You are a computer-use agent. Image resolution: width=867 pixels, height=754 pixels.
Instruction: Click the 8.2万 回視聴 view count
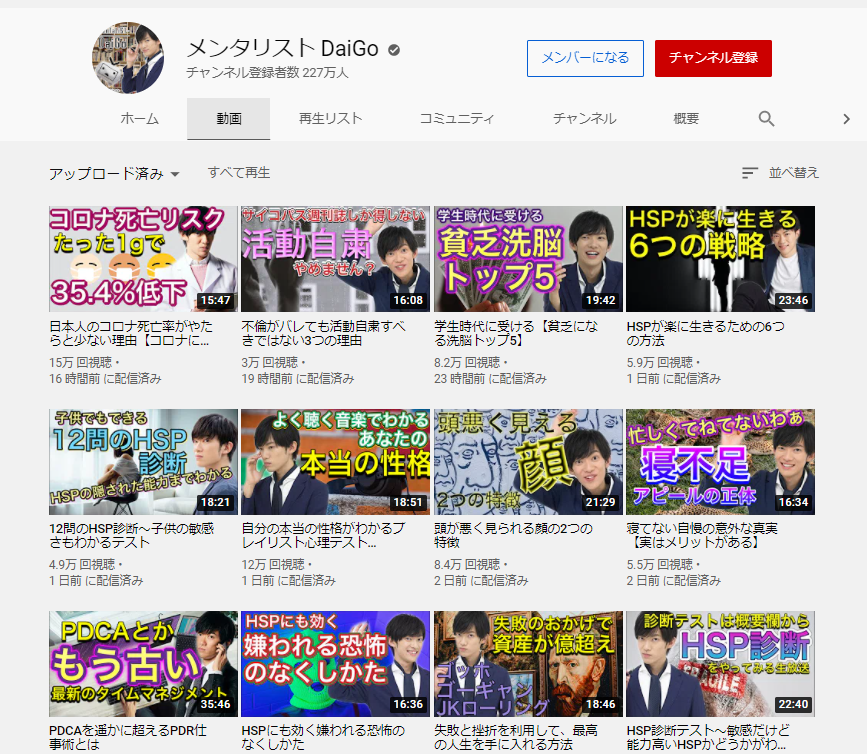coord(467,363)
